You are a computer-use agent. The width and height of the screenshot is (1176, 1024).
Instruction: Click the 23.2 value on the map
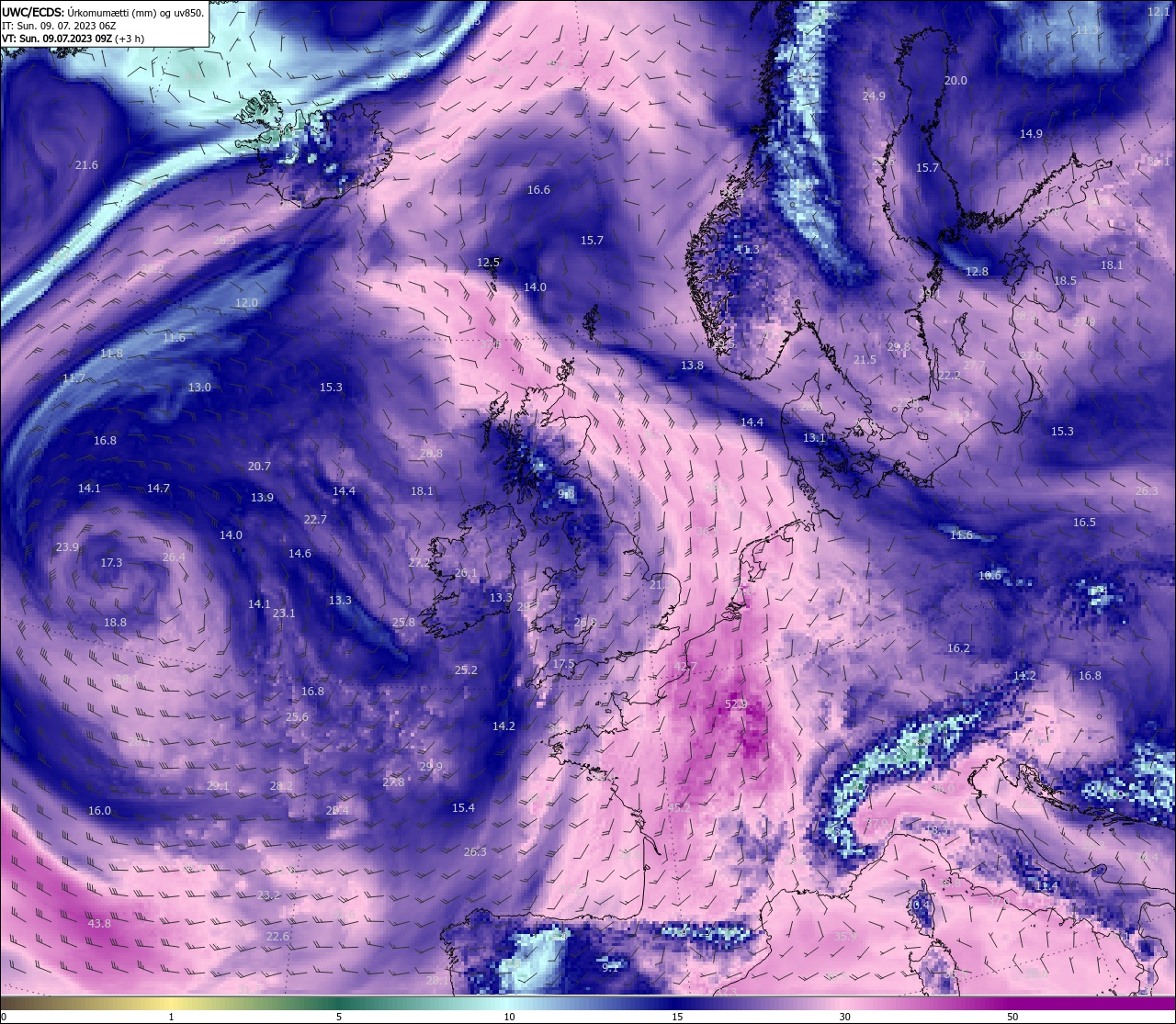pos(268,895)
